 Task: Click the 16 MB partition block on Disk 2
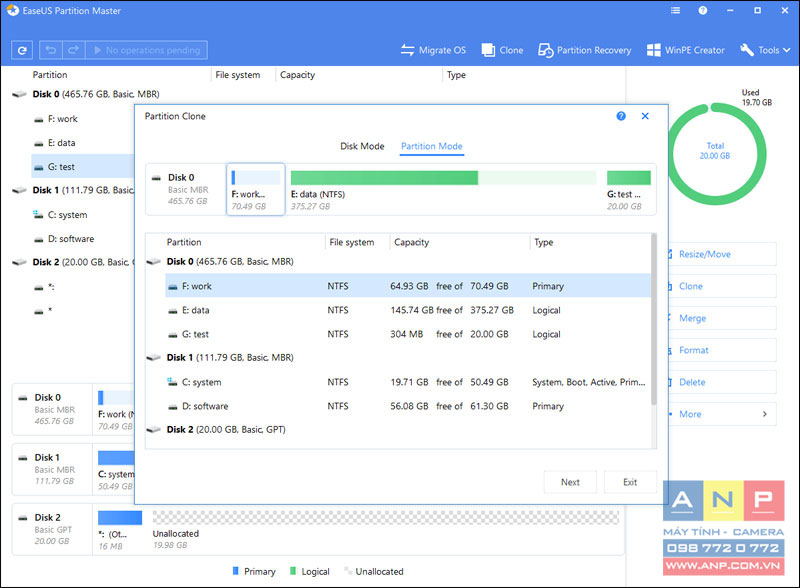120,529
